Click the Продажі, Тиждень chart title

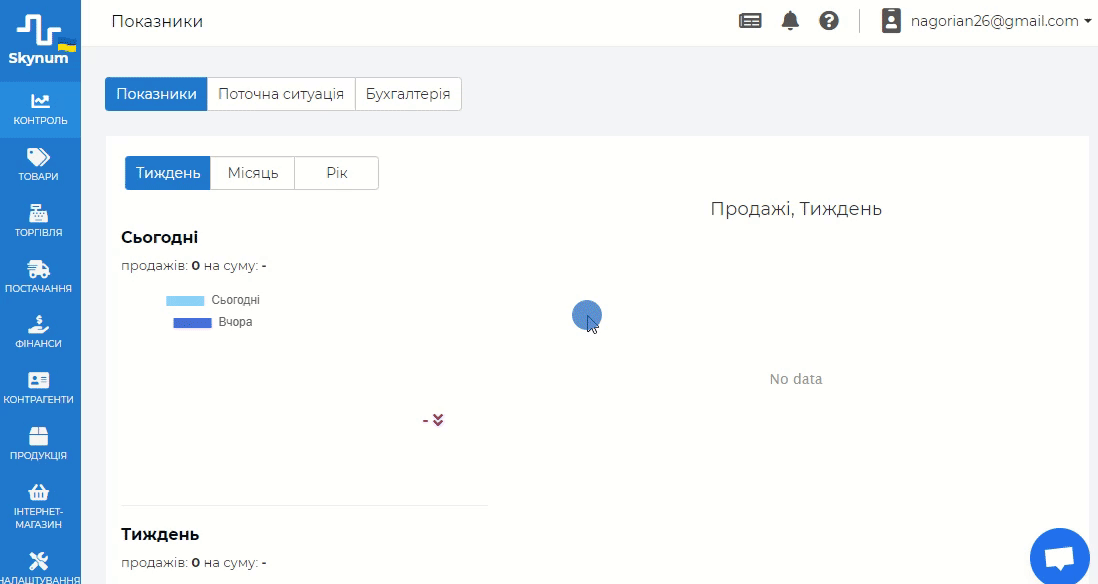coord(796,209)
